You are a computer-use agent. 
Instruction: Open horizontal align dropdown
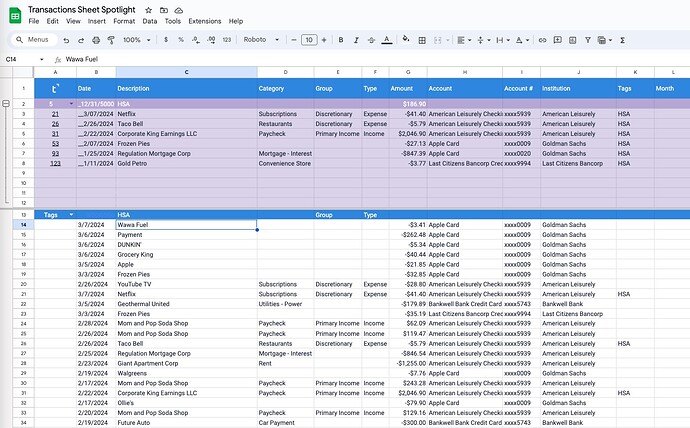464,40
